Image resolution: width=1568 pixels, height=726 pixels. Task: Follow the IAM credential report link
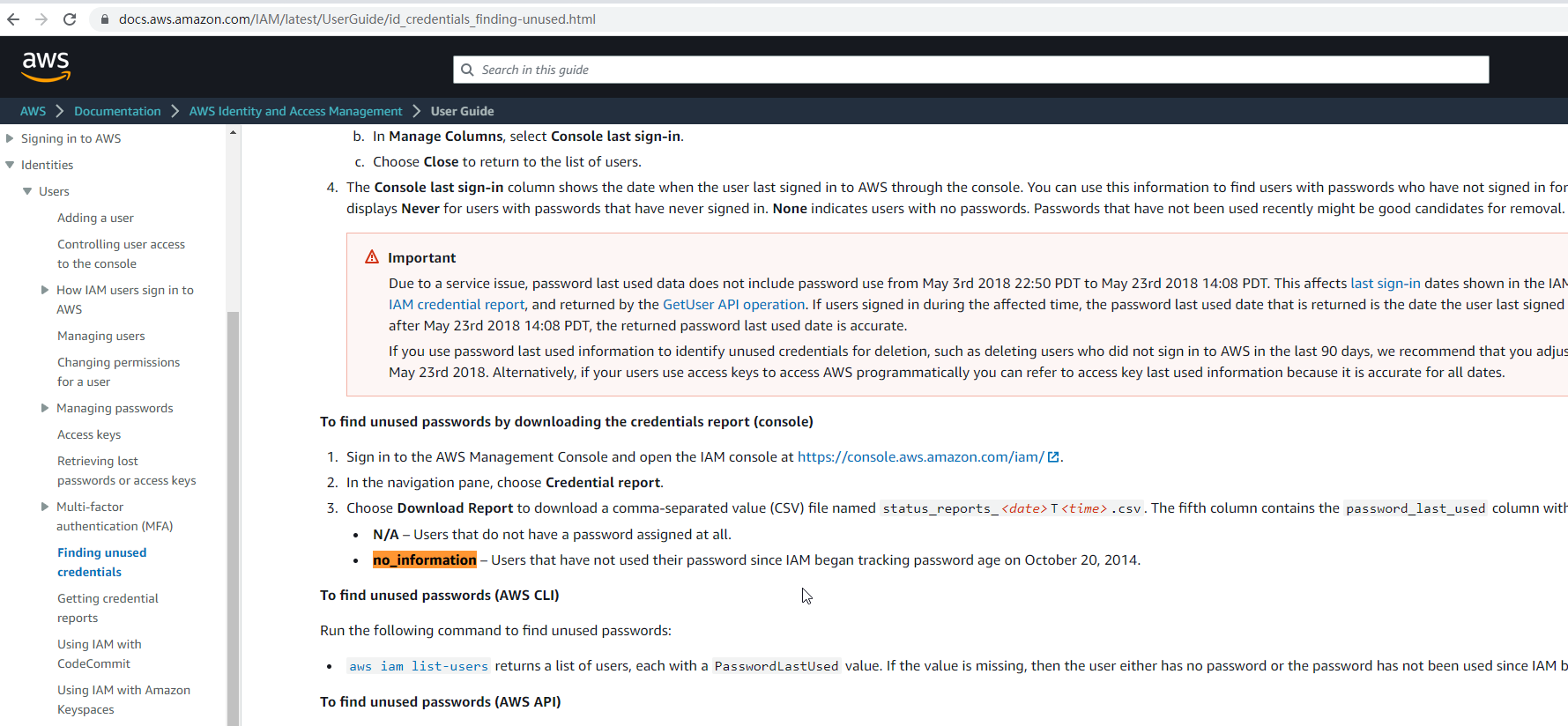coord(457,304)
